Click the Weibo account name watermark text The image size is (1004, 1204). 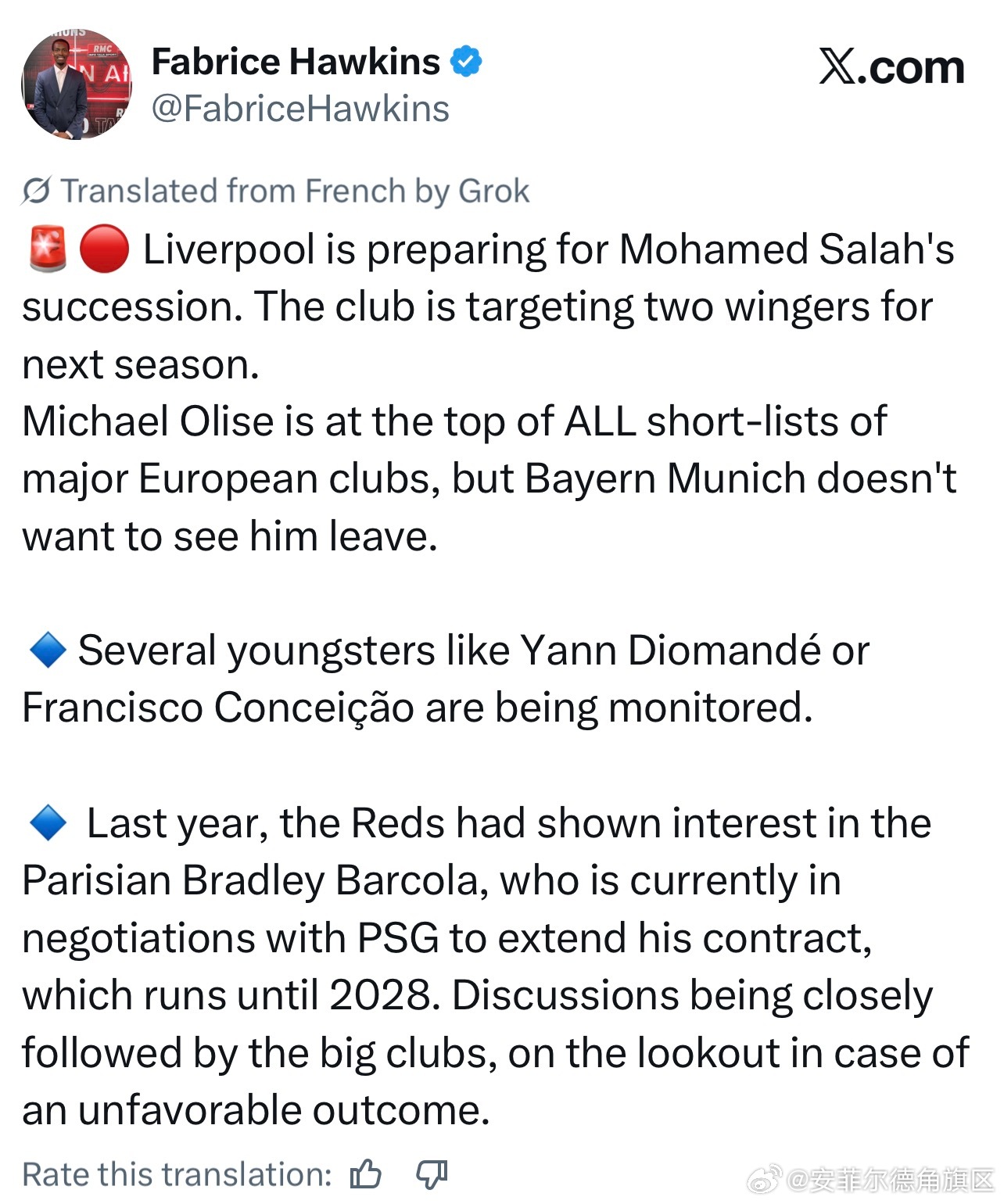(x=891, y=1180)
